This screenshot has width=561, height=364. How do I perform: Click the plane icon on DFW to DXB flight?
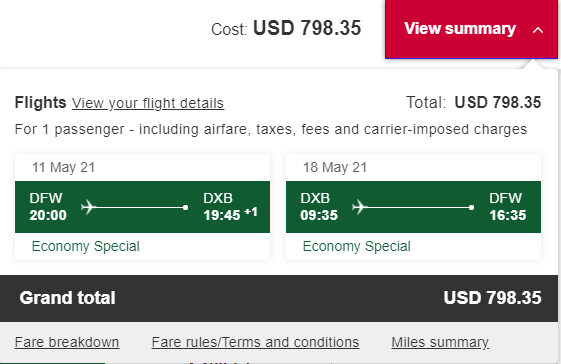click(88, 207)
